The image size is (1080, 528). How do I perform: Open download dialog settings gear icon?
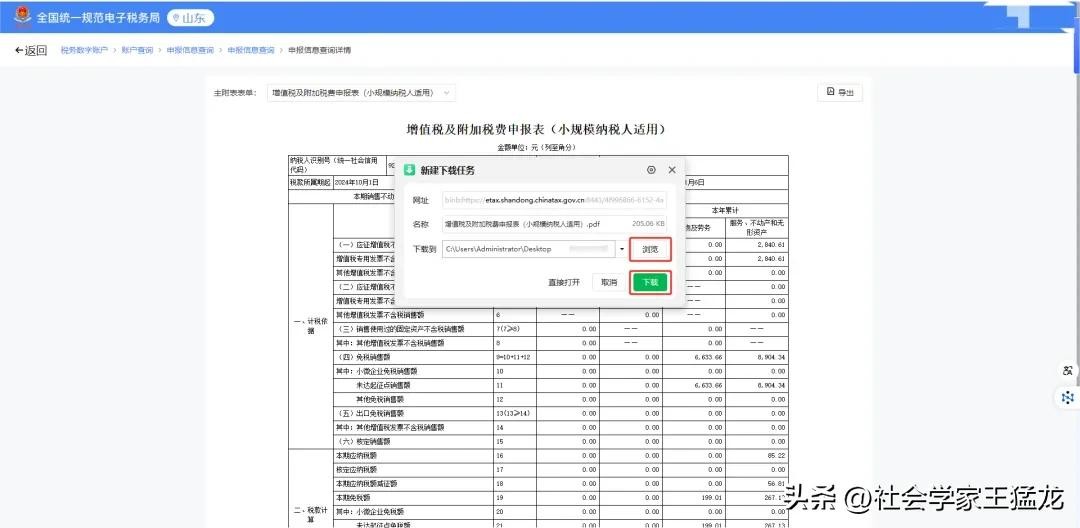(x=651, y=170)
